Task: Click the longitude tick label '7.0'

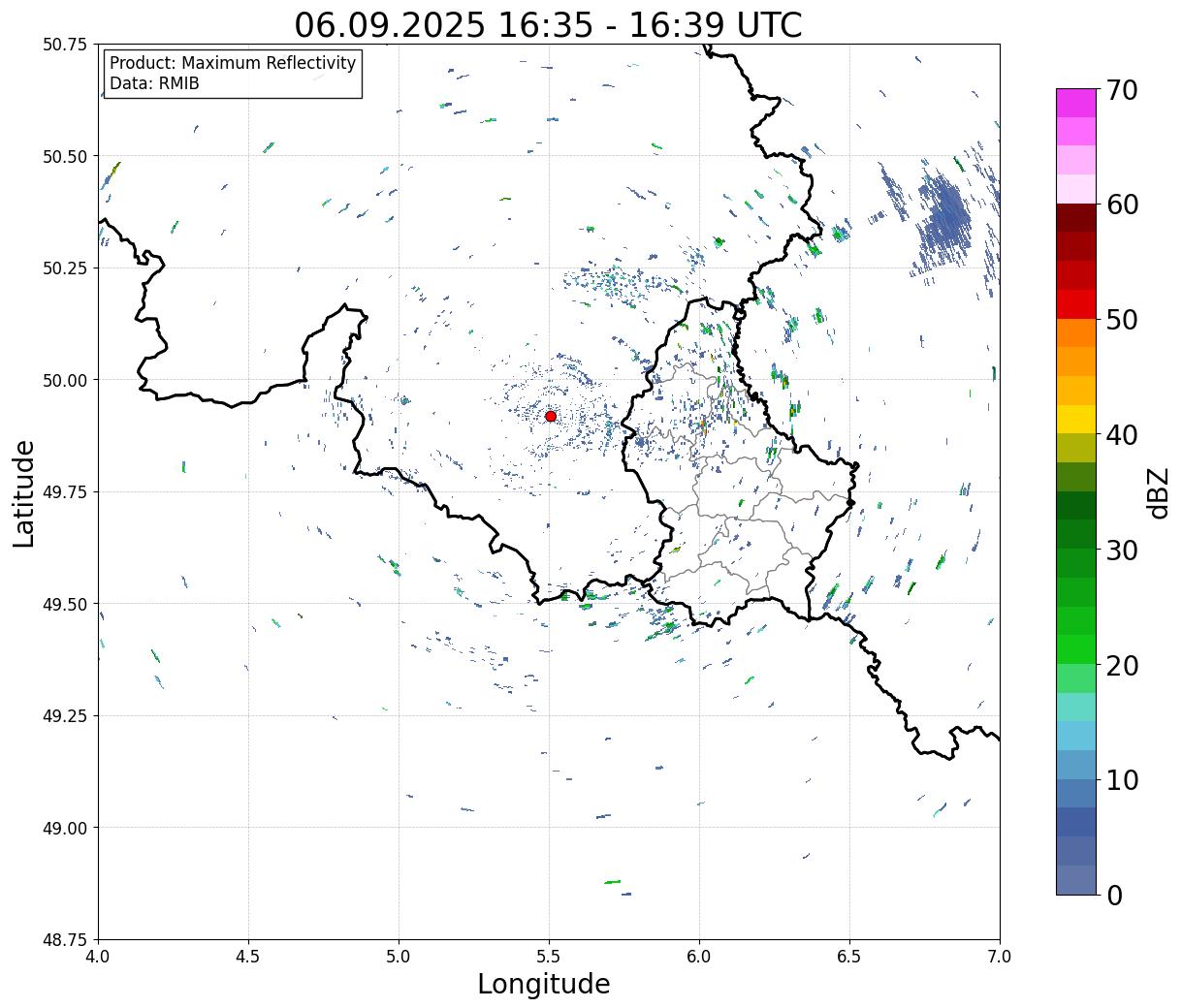Action: click(x=1000, y=957)
